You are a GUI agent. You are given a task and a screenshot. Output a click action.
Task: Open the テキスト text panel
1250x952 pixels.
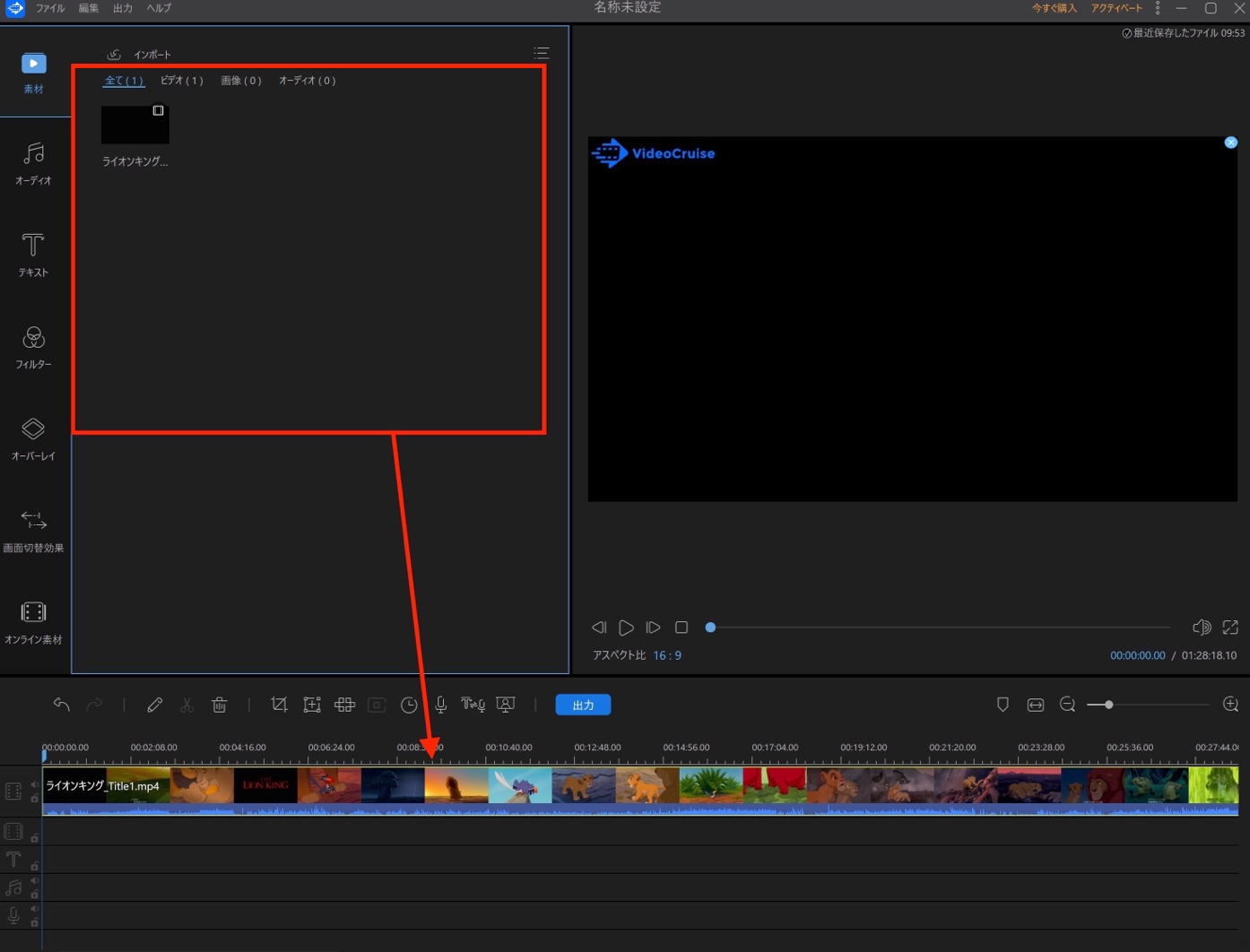click(33, 255)
